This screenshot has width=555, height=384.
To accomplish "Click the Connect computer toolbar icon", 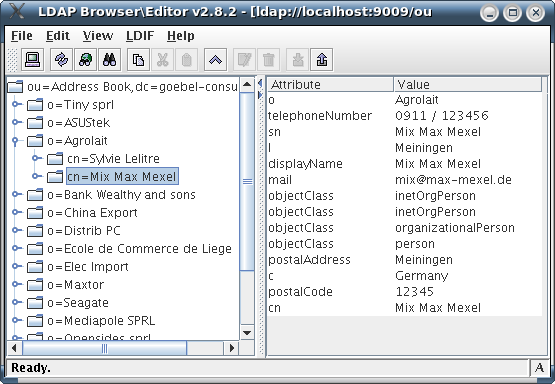I will 33,59.
